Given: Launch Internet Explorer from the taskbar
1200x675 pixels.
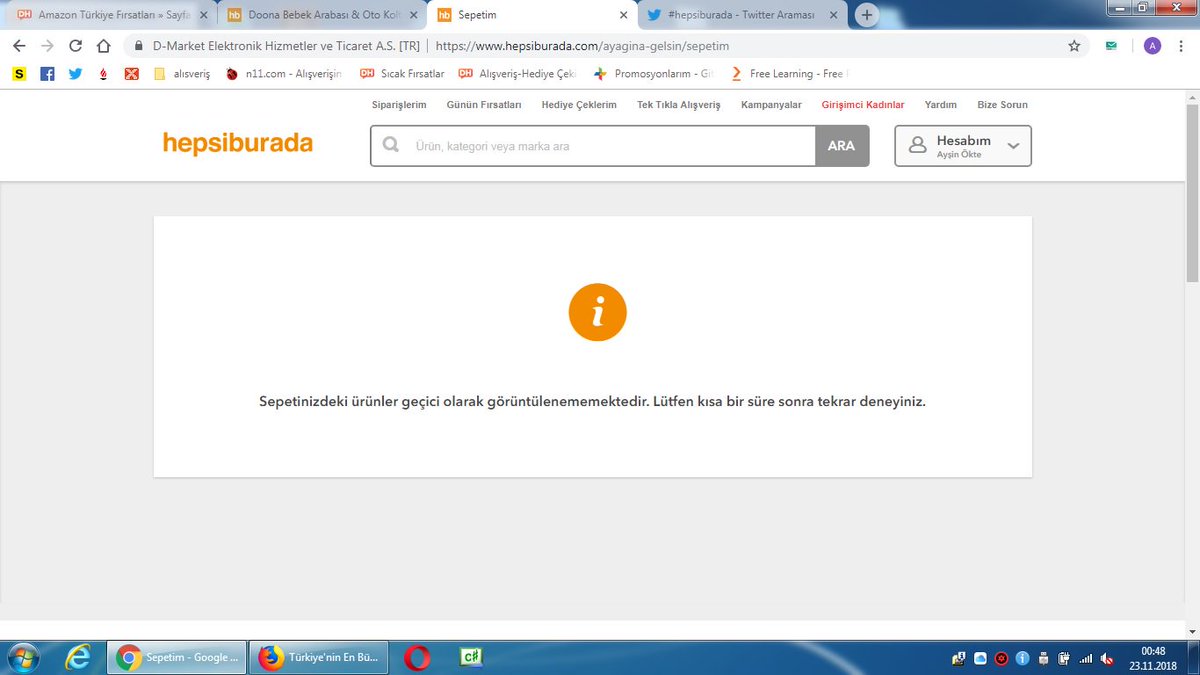Looking at the screenshot, I should (x=77, y=657).
